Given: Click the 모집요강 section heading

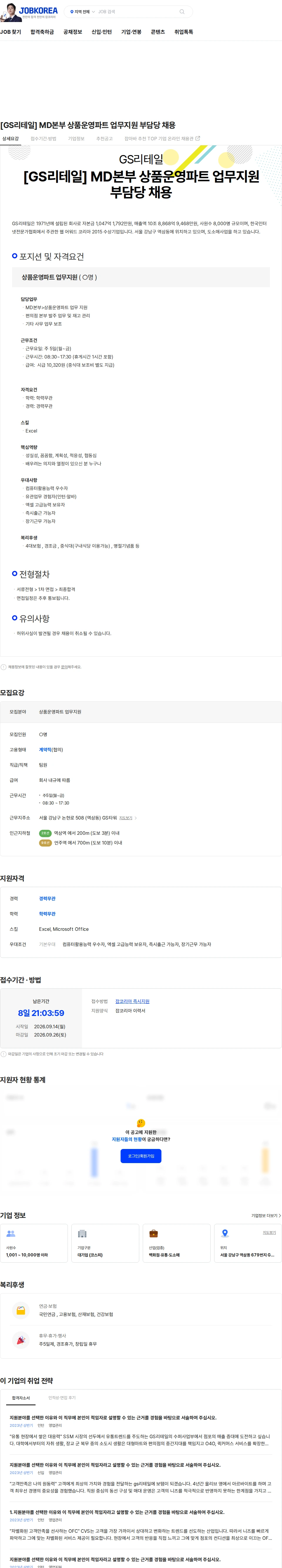Looking at the screenshot, I should pos(12,693).
